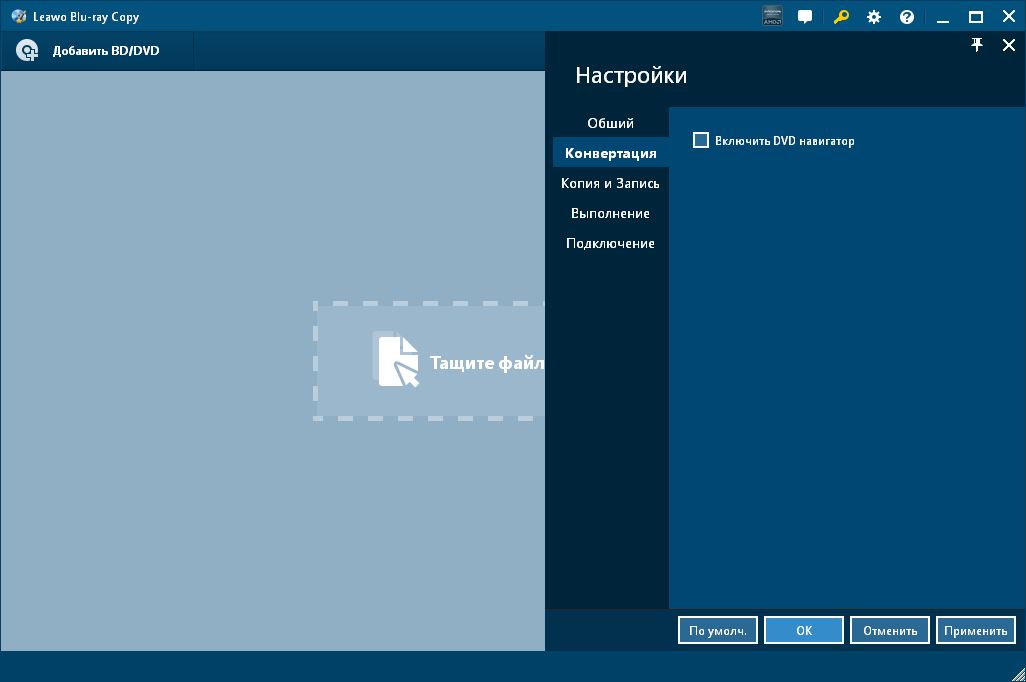Click the window resize grip corner
1026x682 pixels.
coord(1018,674)
